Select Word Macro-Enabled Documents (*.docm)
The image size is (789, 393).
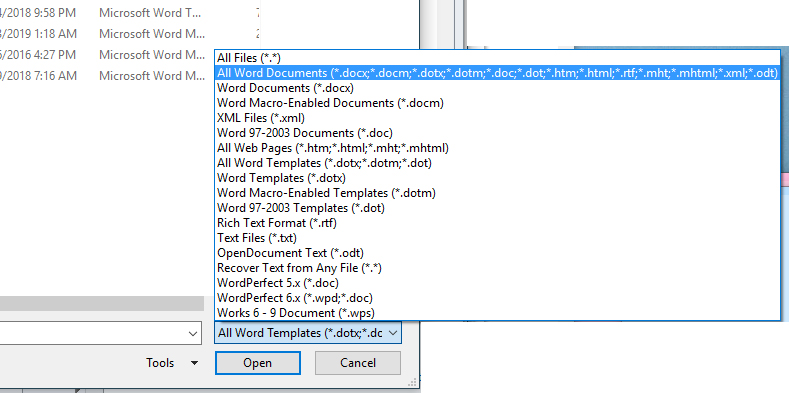coord(497,103)
